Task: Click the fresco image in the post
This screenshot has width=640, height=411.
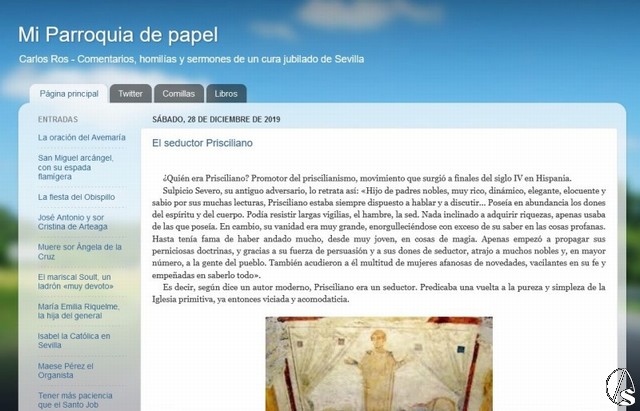Action: pyautogui.click(x=379, y=364)
